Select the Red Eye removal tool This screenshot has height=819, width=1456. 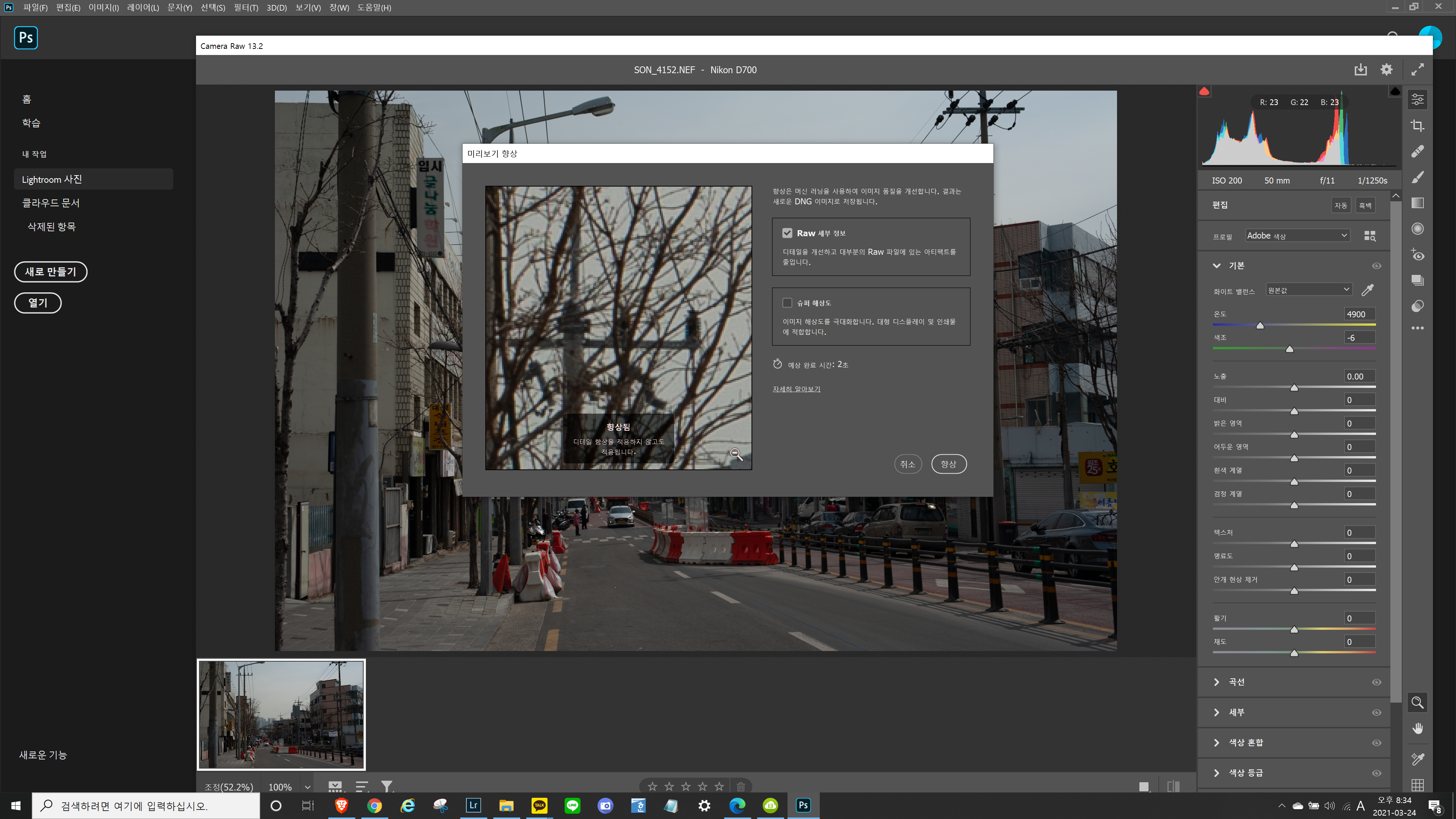(1417, 255)
